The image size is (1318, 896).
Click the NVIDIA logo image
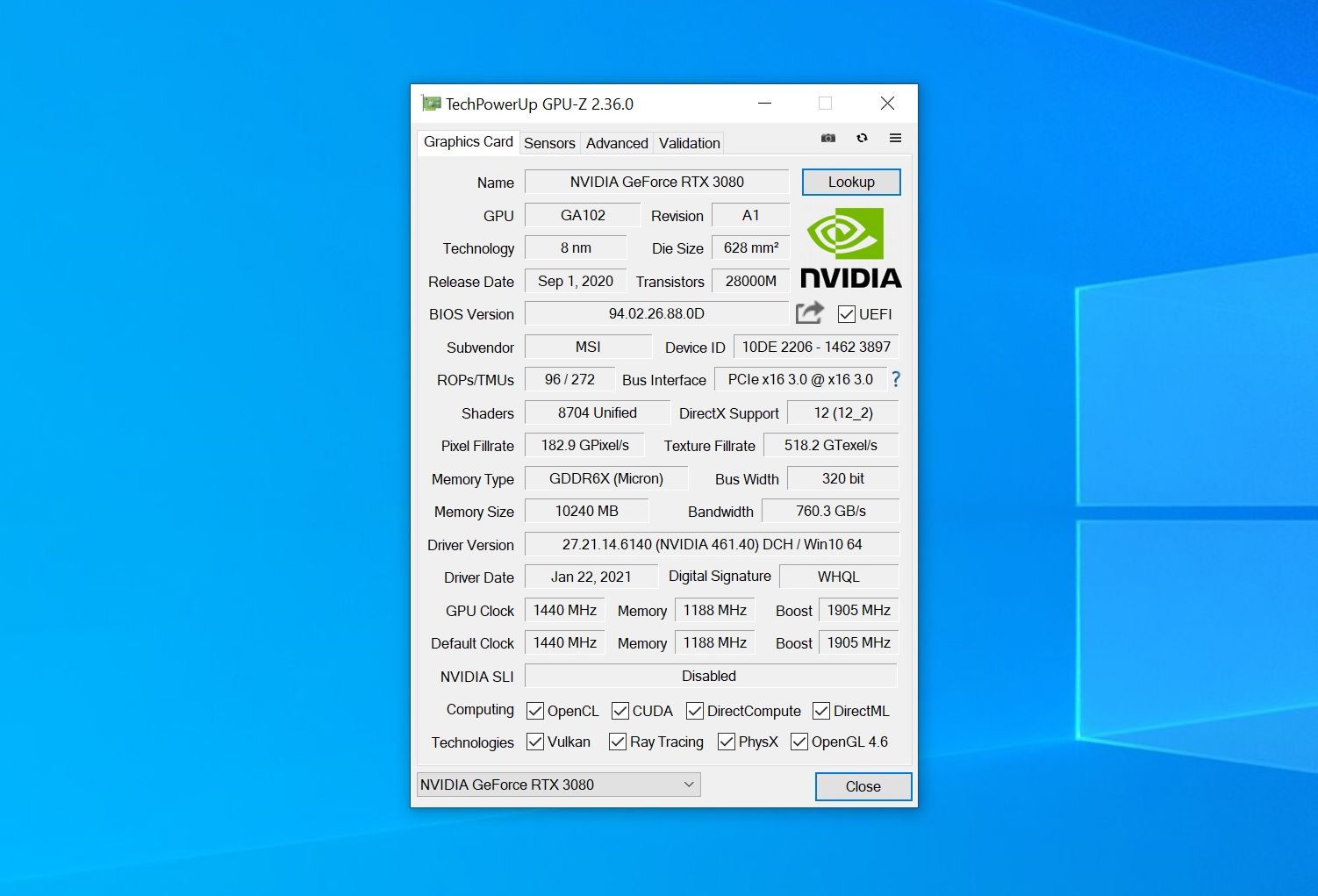pyautogui.click(x=851, y=249)
